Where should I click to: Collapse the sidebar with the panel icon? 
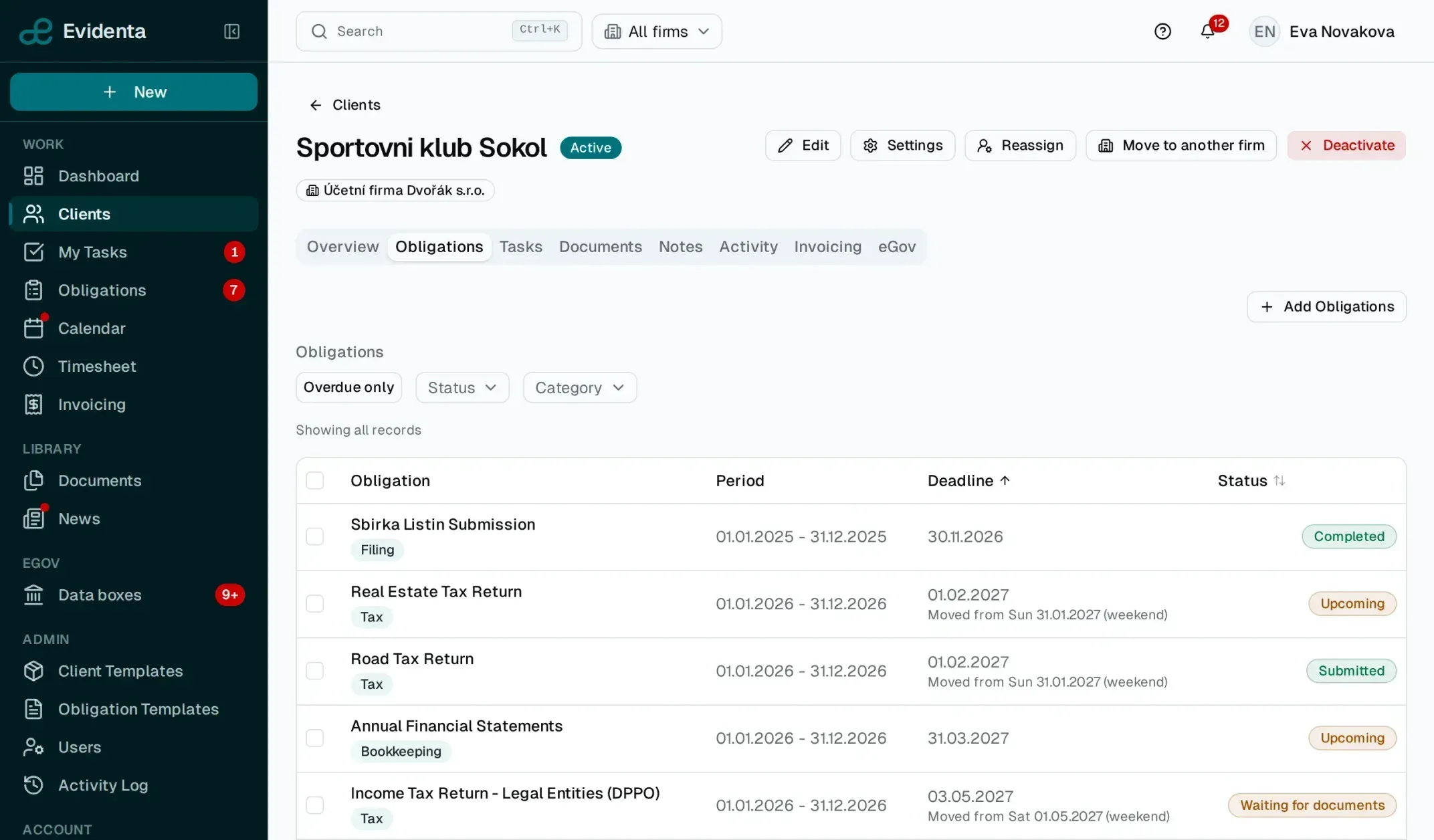point(231,31)
